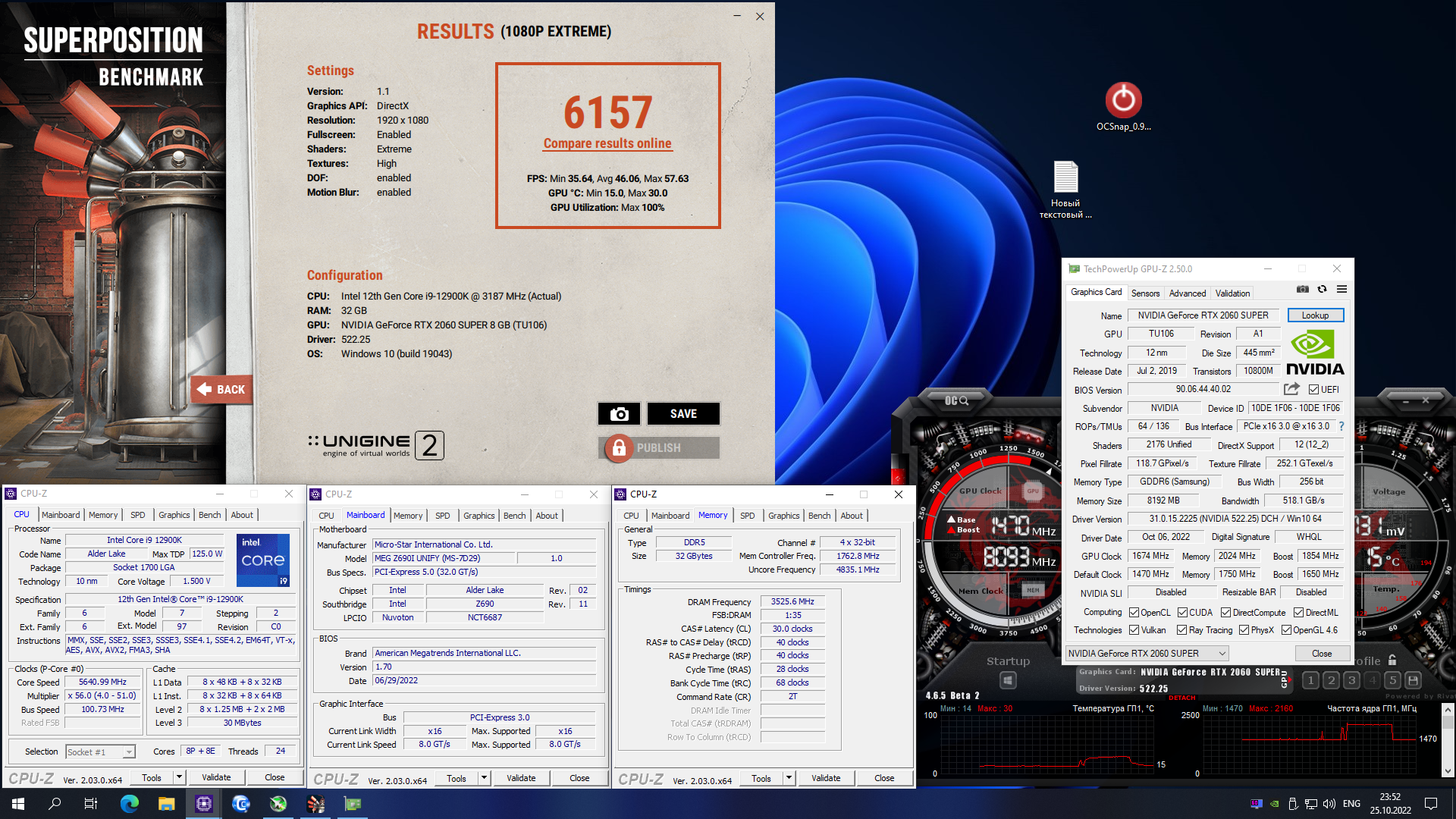Open Graphics tab in CPU-Z Mainboard window
The height and width of the screenshot is (819, 1456).
click(x=479, y=516)
